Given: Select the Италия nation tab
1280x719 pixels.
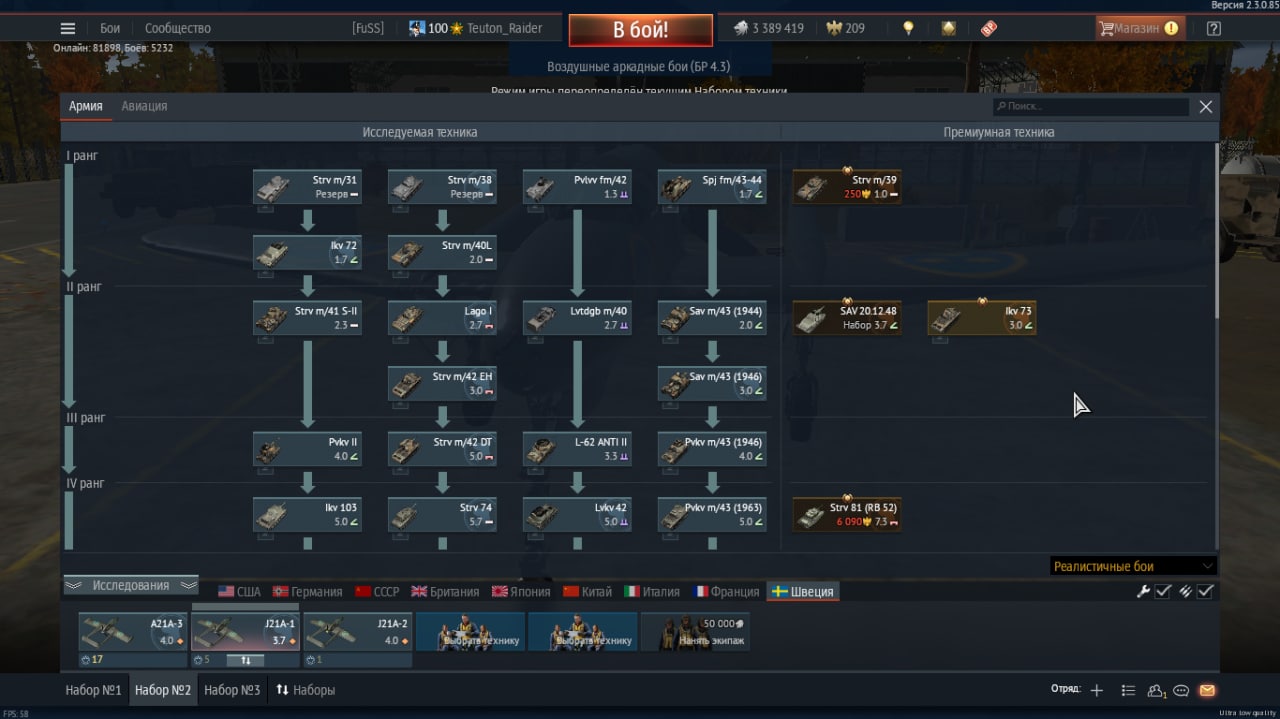Looking at the screenshot, I should coord(652,591).
